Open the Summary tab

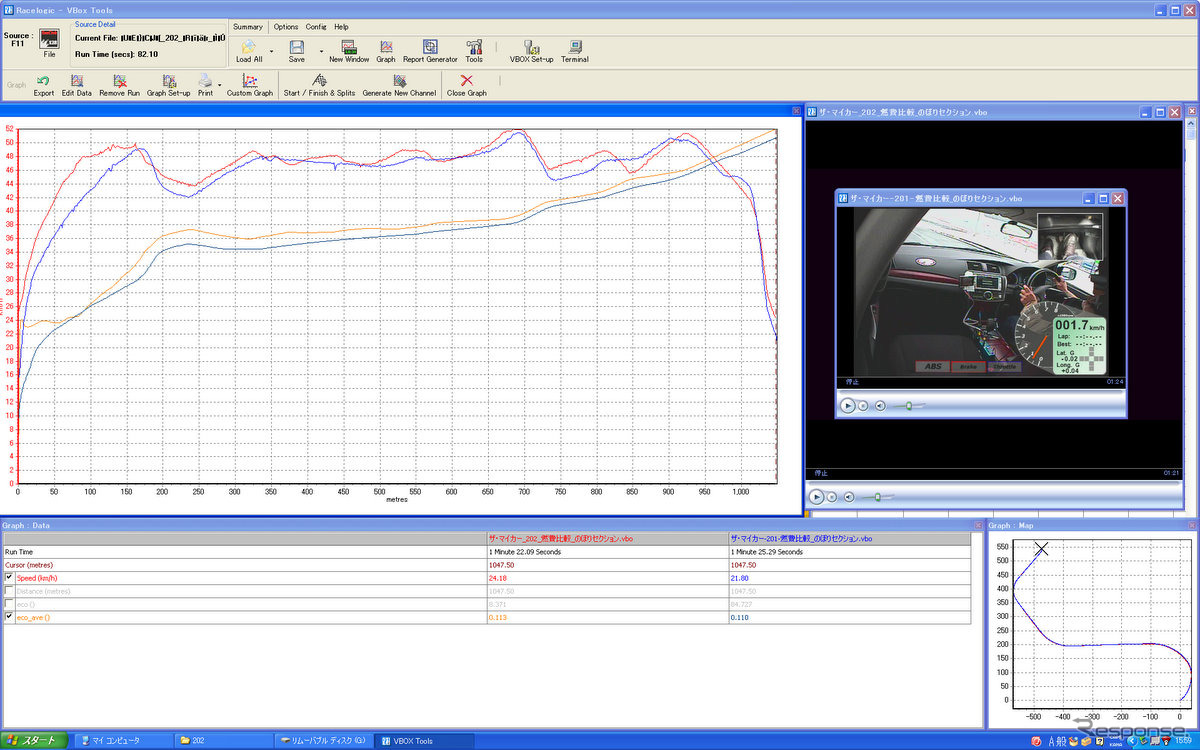[x=248, y=27]
